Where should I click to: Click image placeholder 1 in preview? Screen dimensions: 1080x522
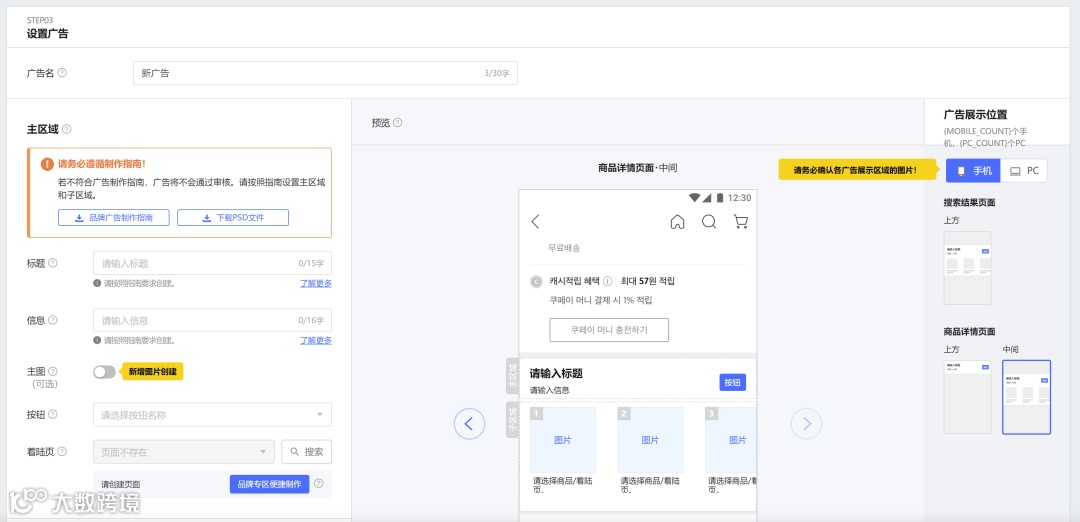[x=563, y=439]
